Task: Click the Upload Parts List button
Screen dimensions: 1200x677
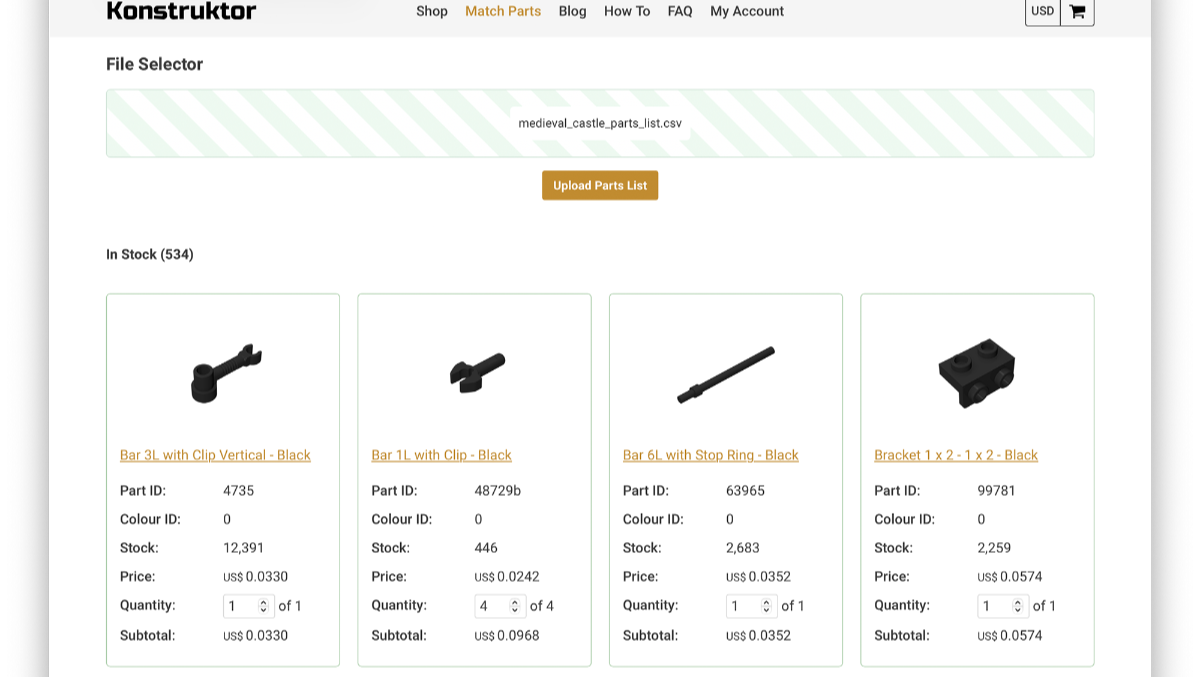Action: tap(600, 185)
